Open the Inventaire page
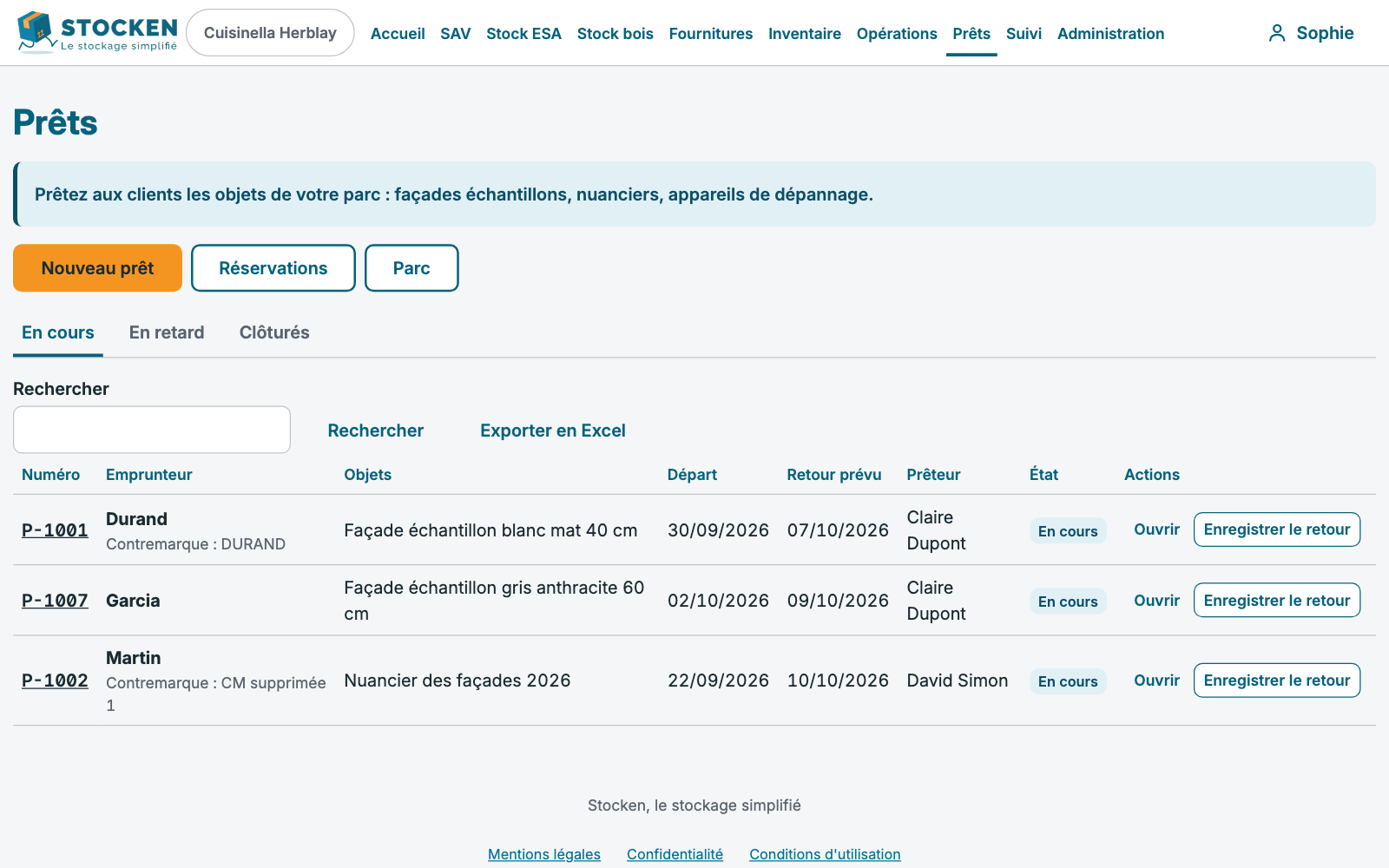 pyautogui.click(x=805, y=34)
